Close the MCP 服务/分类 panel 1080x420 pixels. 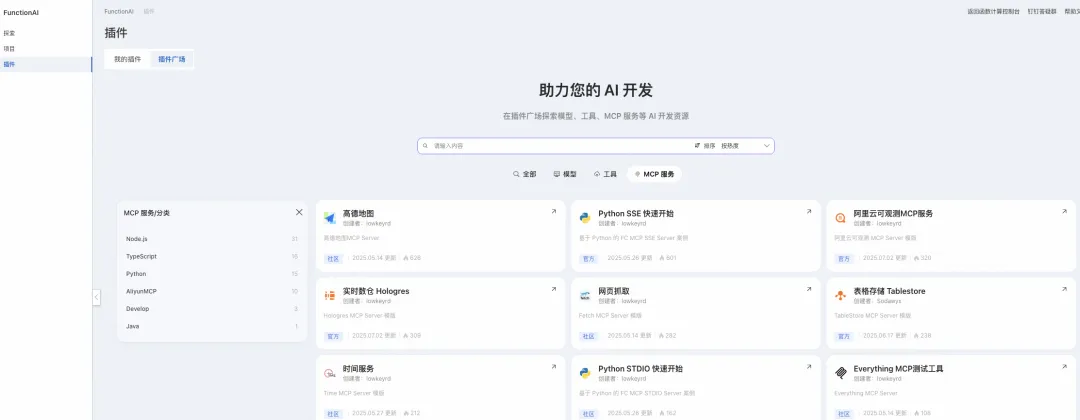point(299,212)
